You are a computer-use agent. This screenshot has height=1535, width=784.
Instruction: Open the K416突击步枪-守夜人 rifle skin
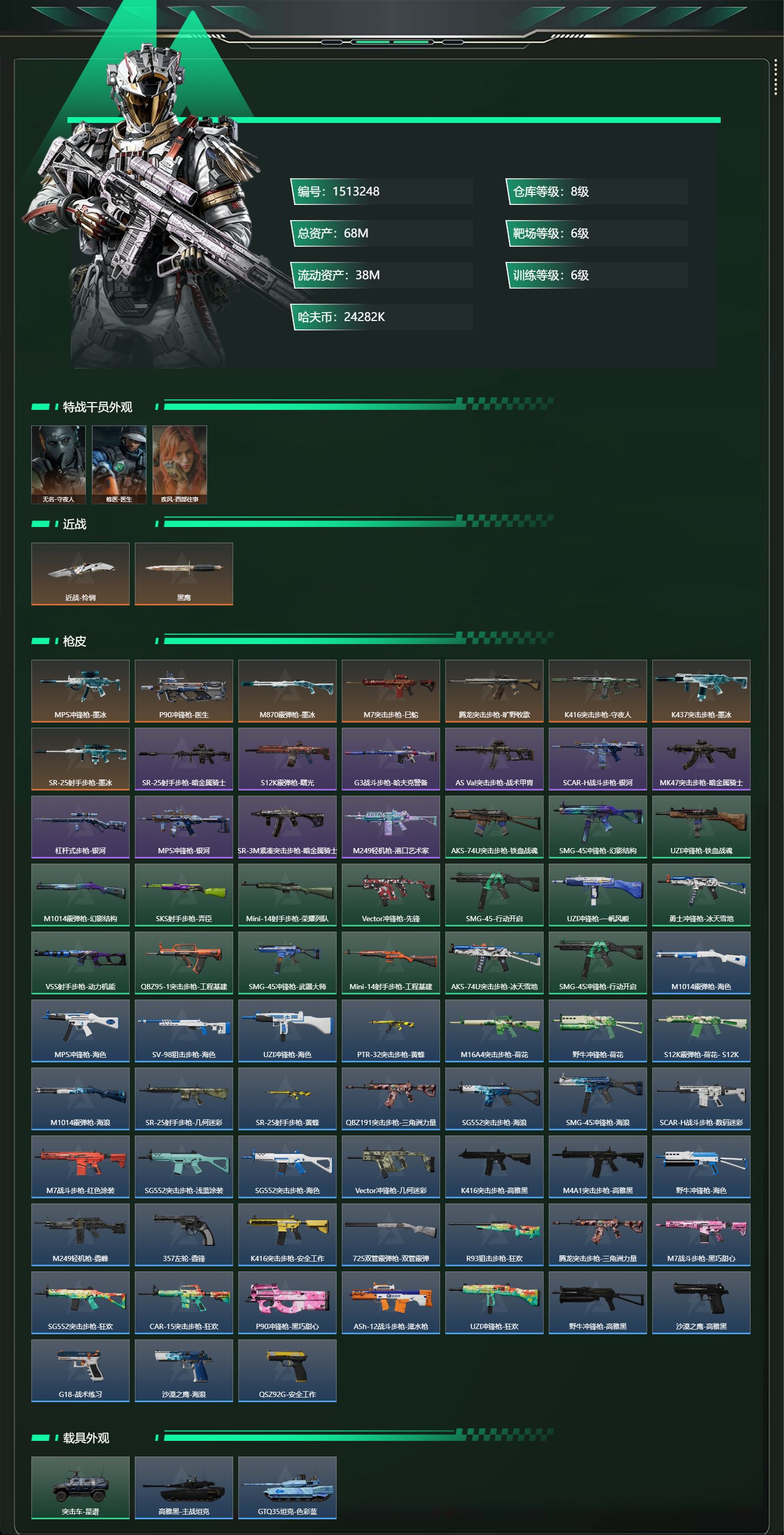coord(597,691)
